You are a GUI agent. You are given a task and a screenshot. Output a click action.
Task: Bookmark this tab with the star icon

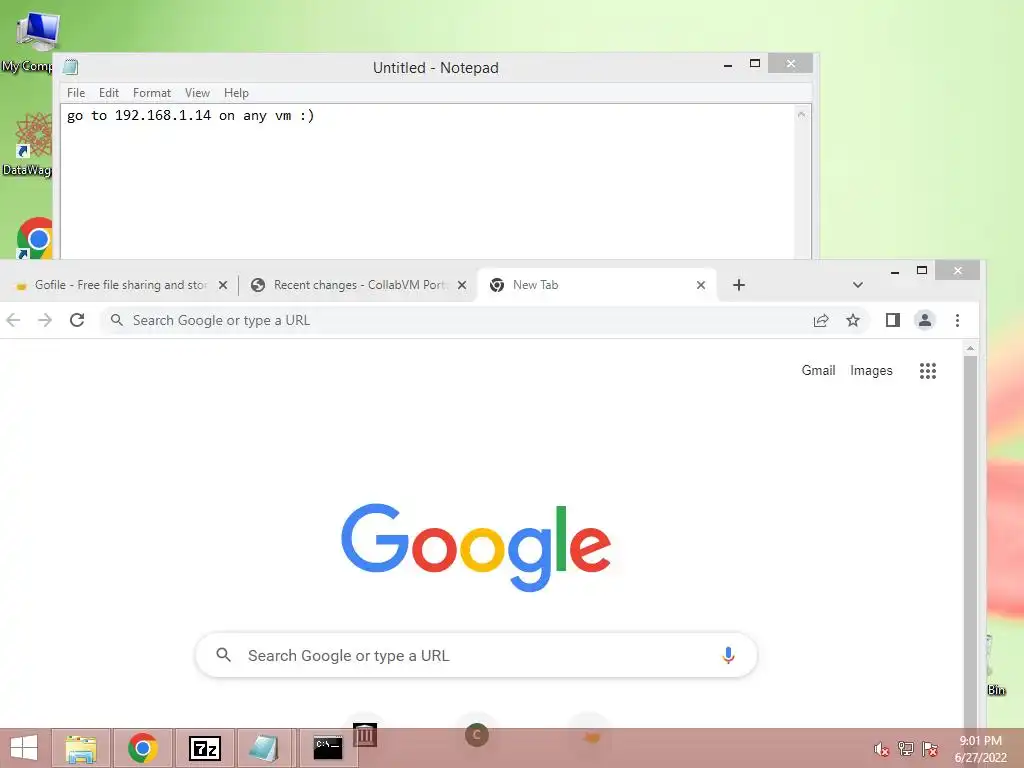point(853,320)
